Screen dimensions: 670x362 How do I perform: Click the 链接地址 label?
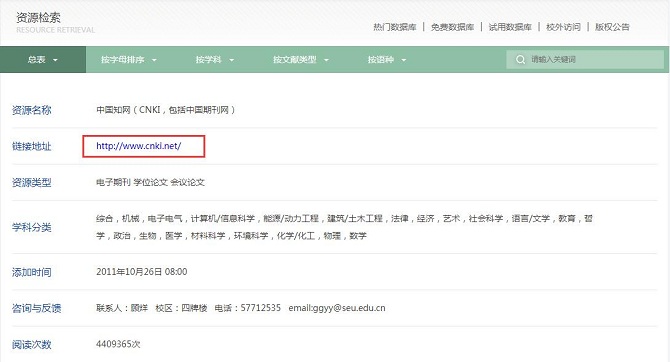point(32,147)
